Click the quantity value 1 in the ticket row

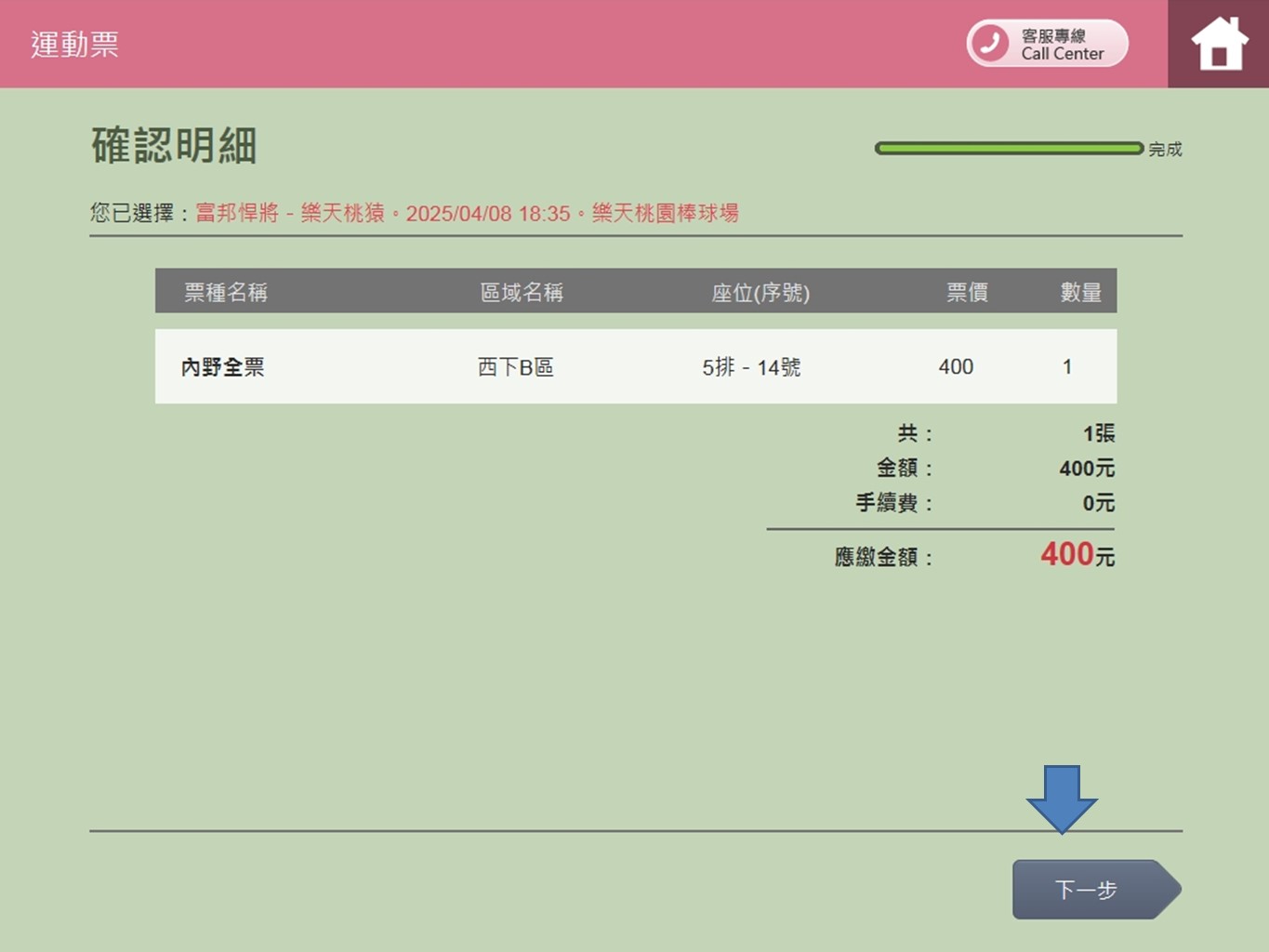(x=1067, y=366)
